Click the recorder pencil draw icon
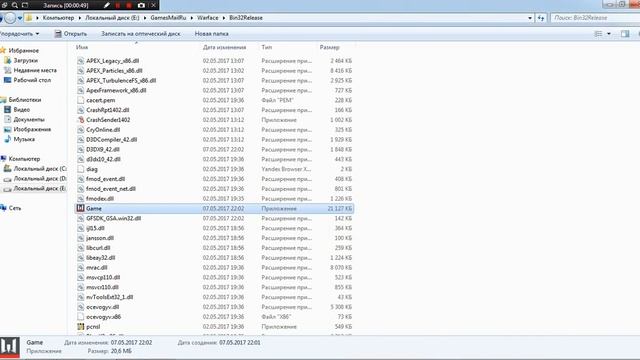Screen dimensions: 640x360 pyautogui.click(x=107, y=5)
